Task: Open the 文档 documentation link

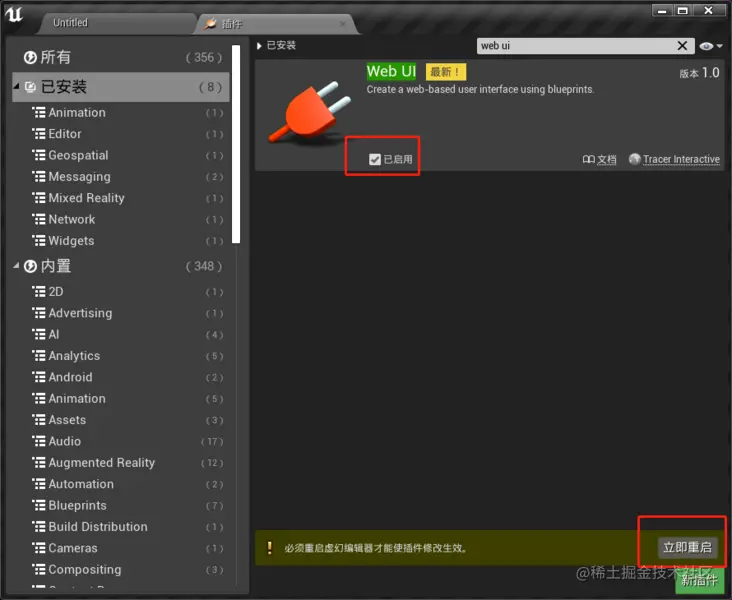Action: (x=607, y=160)
